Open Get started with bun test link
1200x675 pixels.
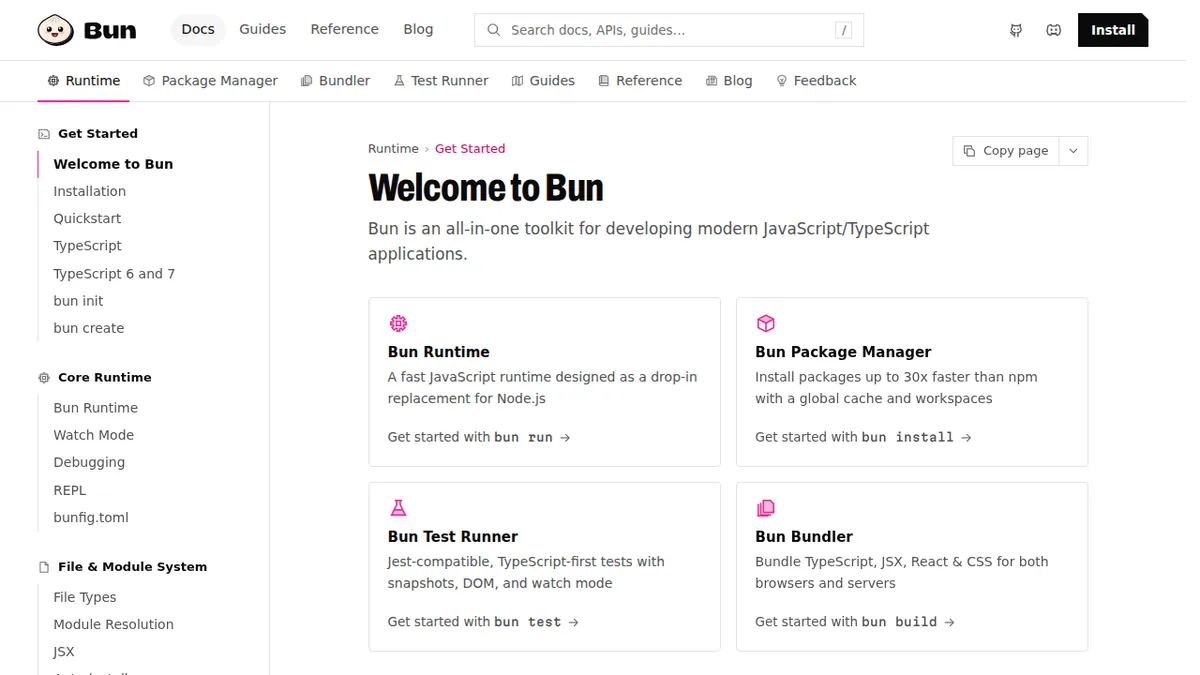point(483,622)
